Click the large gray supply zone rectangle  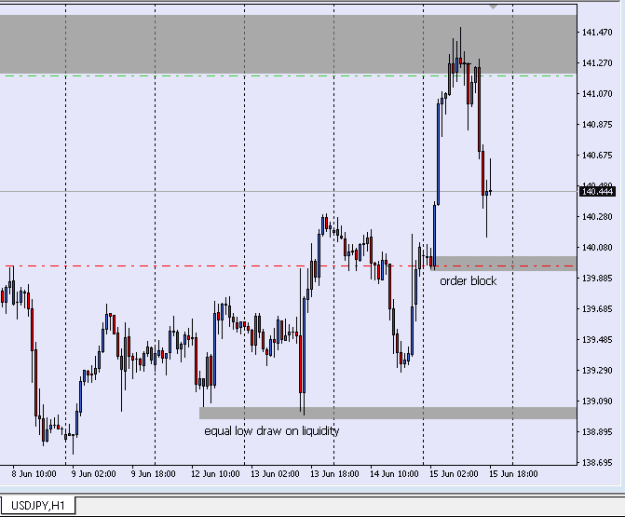[288, 44]
